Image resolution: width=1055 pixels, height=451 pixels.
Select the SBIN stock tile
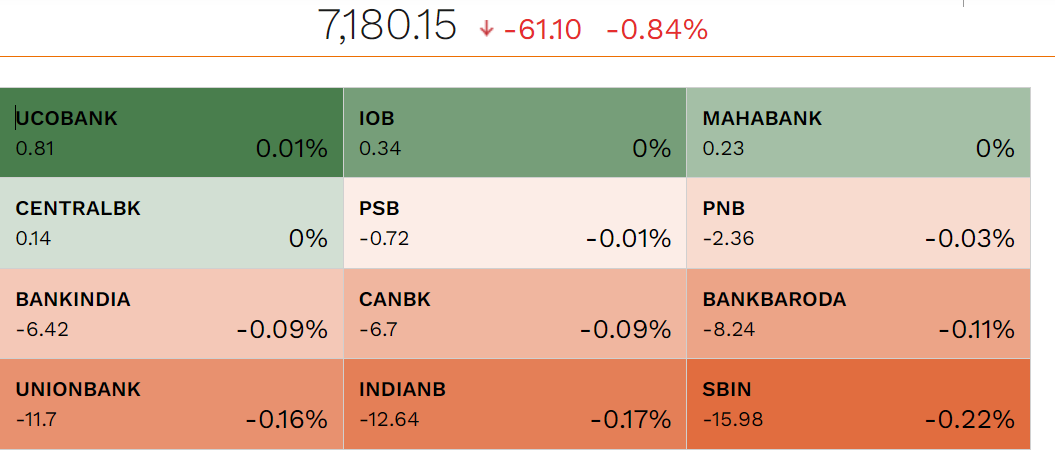[x=857, y=403]
